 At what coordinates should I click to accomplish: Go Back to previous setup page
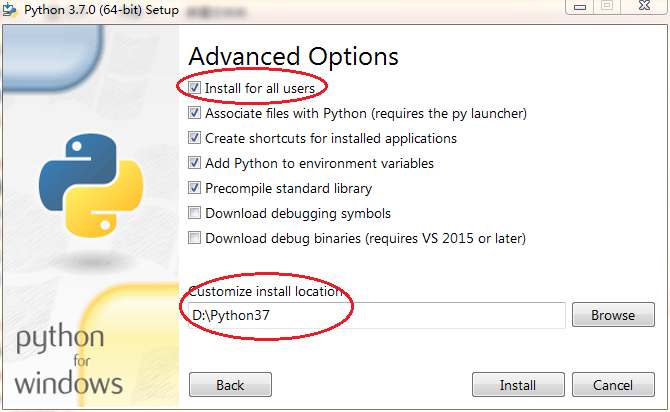click(230, 385)
